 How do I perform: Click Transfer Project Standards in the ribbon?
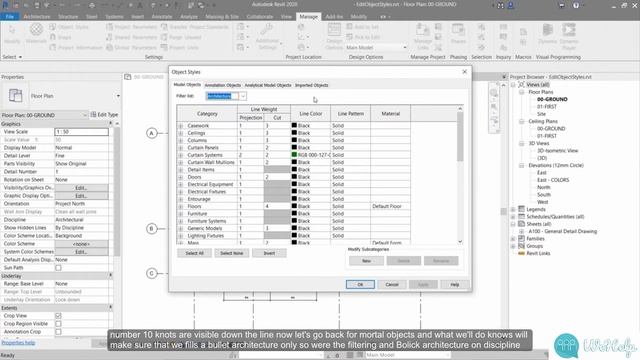pyautogui.click(x=195, y=27)
